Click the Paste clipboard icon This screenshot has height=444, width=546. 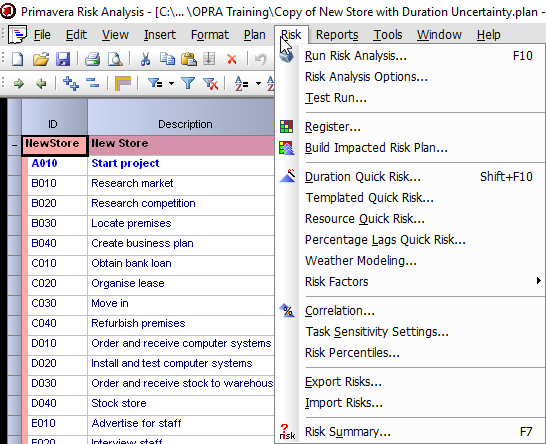pyautogui.click(x=189, y=59)
